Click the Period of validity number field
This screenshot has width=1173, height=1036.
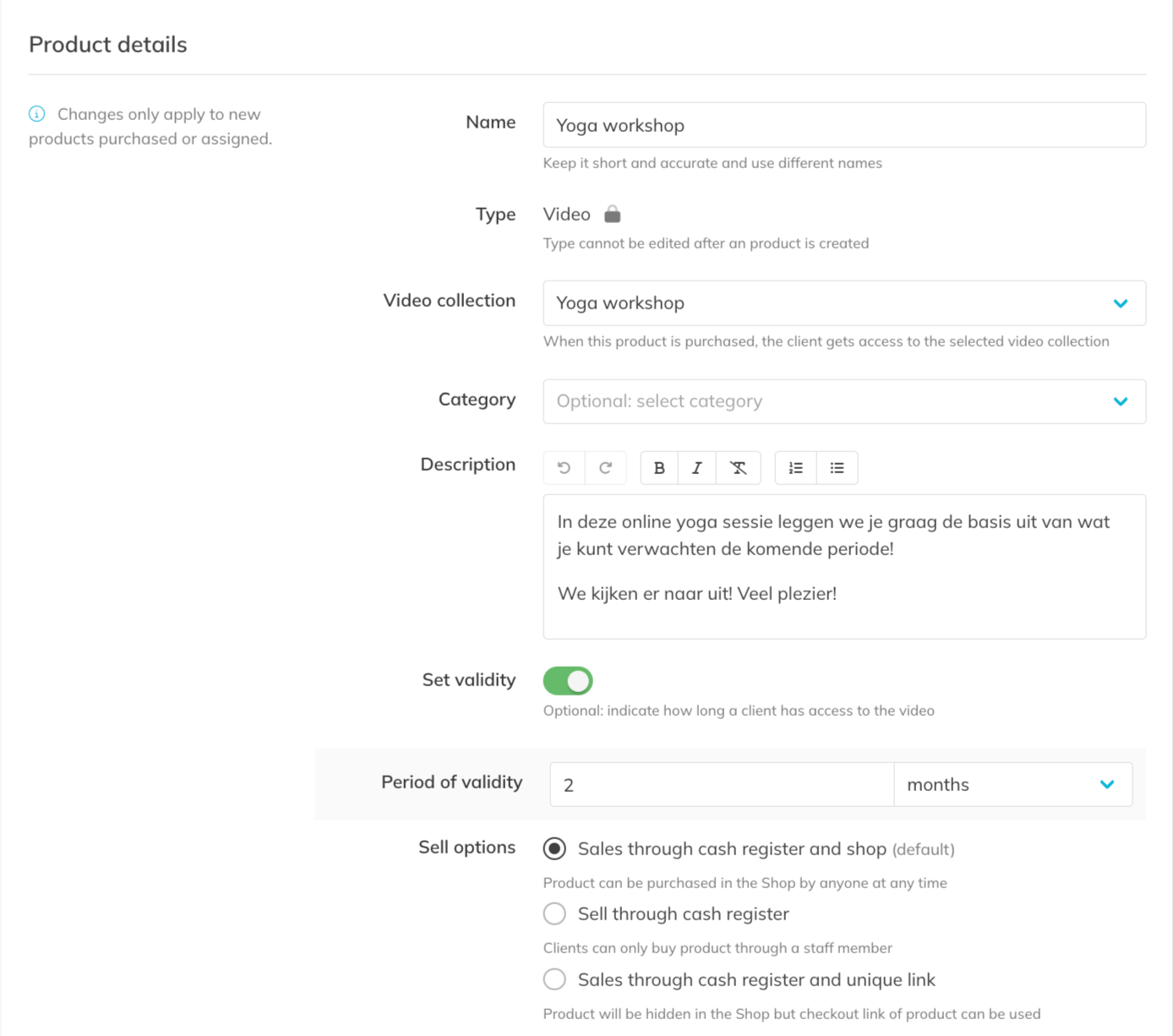[x=721, y=784]
